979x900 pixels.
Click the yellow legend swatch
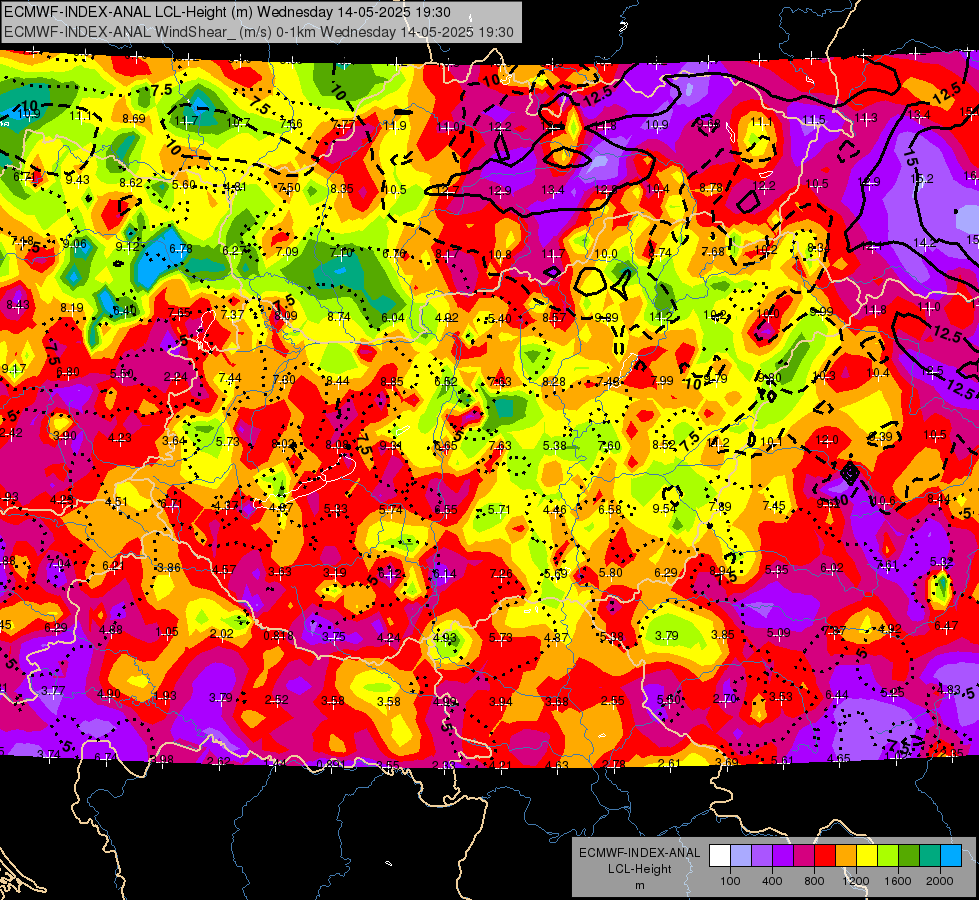point(867,855)
